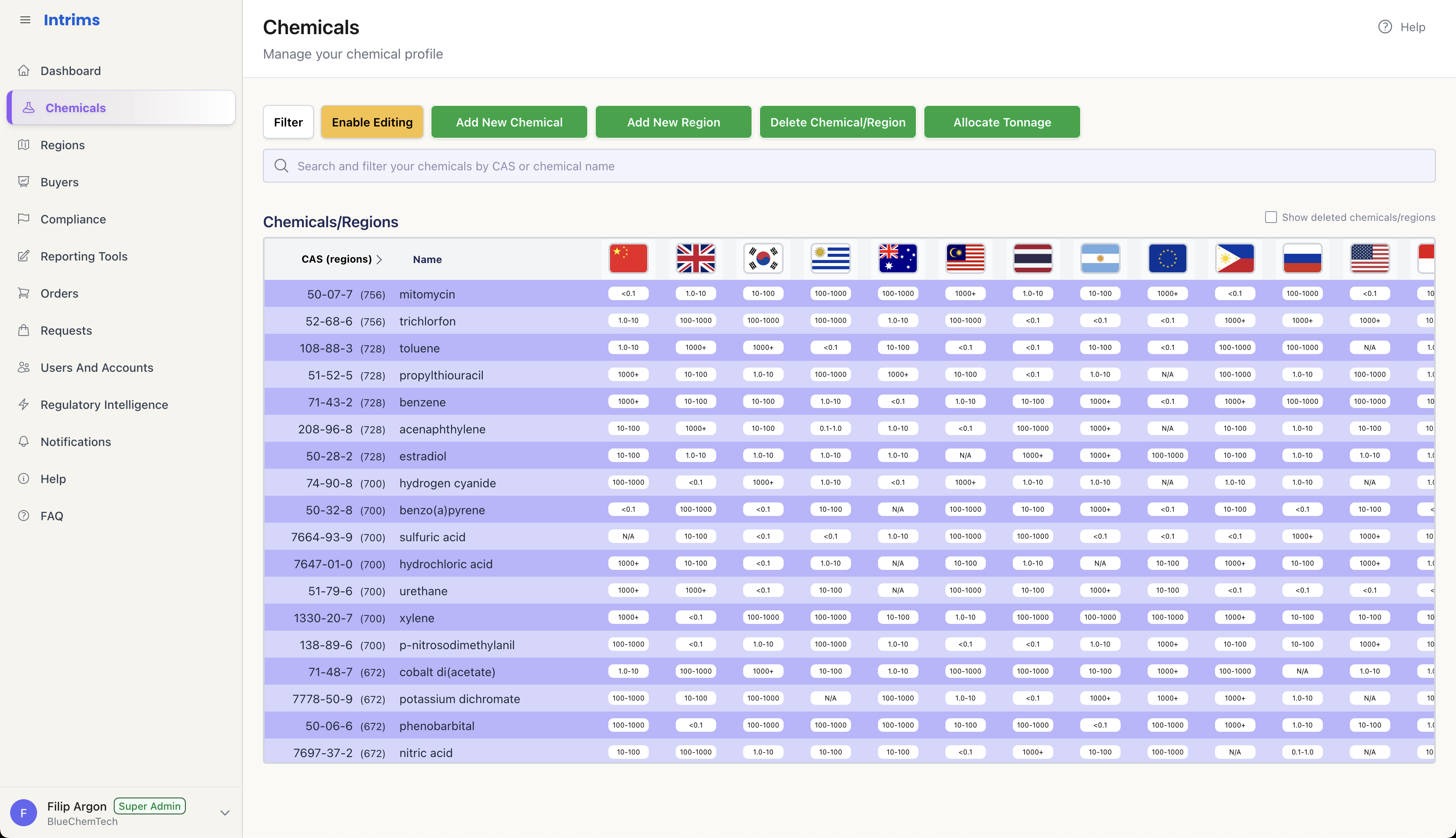Click acenaphthylene Uruguay cell 0.1-1.0

coord(830,428)
